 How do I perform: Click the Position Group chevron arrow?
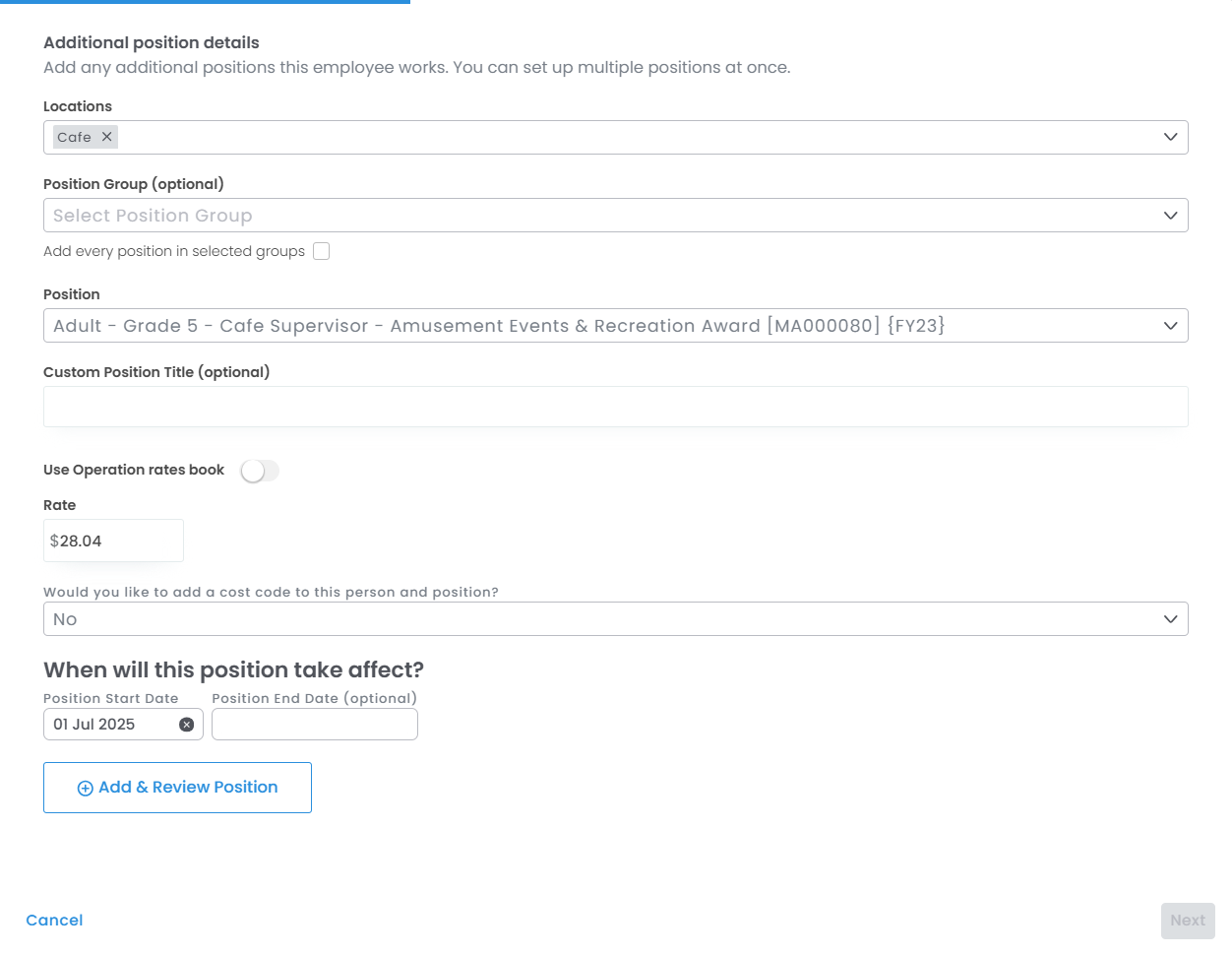click(1170, 216)
